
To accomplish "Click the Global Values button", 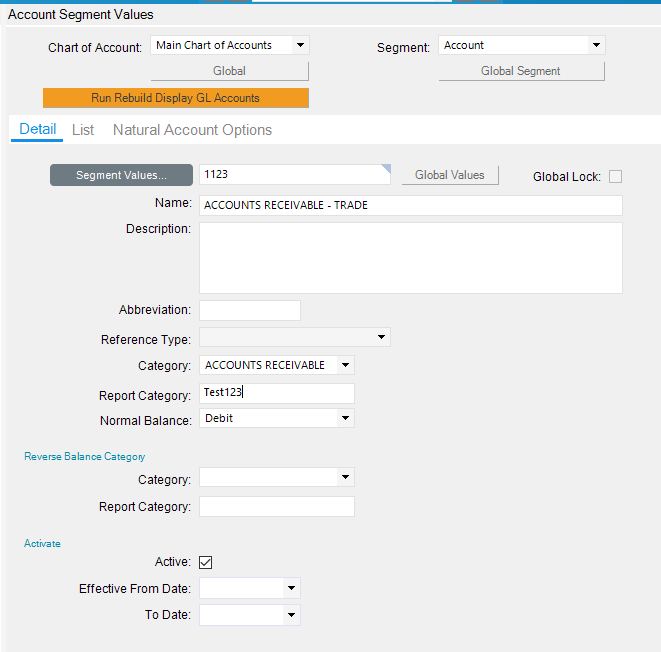I will pyautogui.click(x=450, y=175).
